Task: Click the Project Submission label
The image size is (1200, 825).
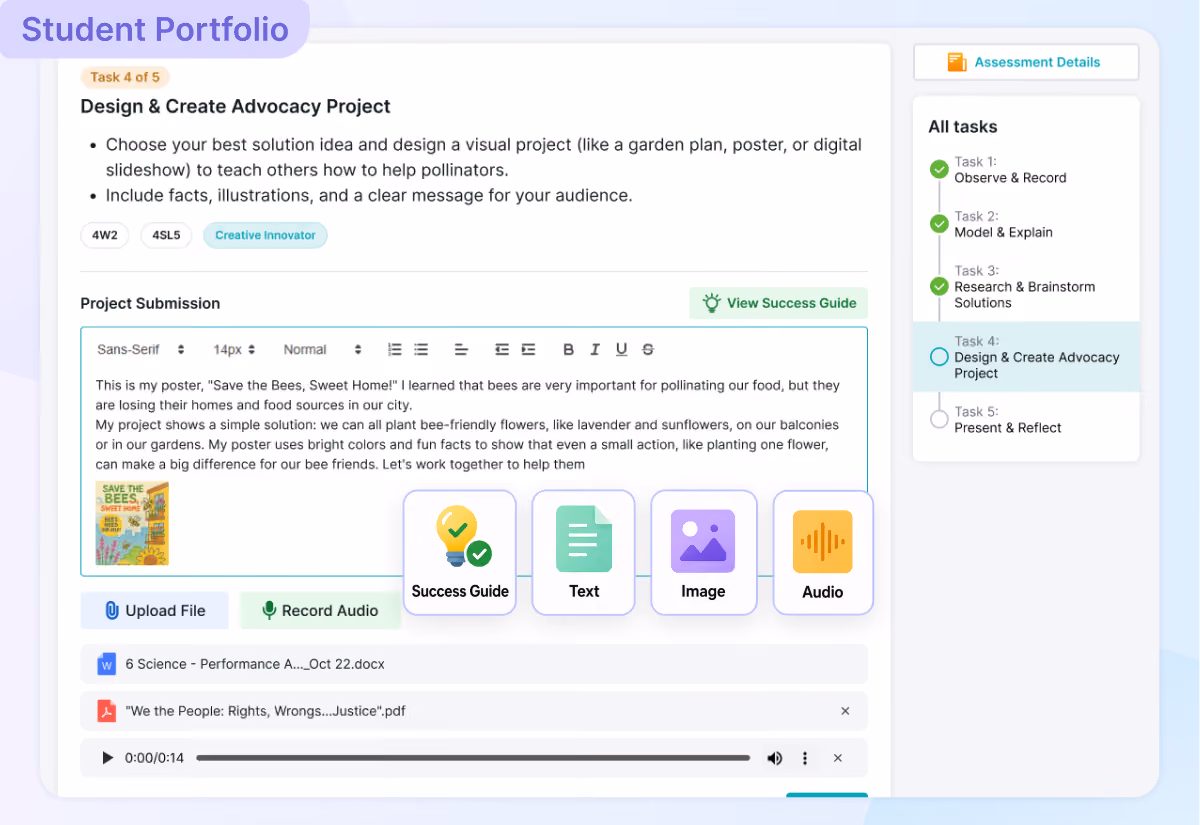Action: [150, 303]
